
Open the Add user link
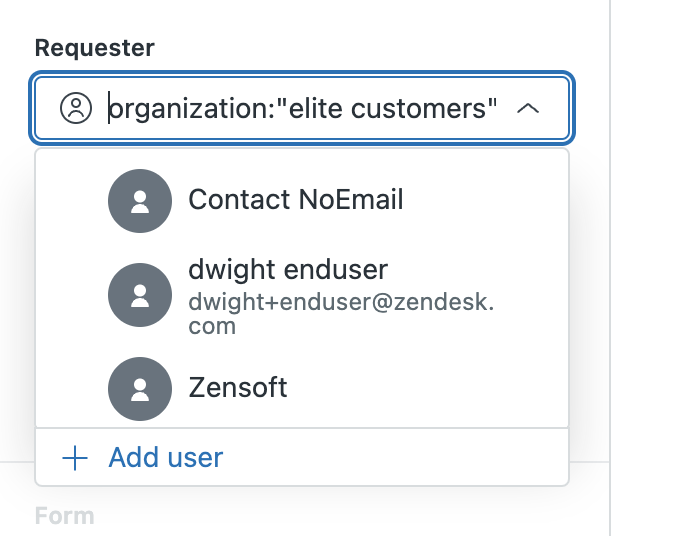pos(166,458)
